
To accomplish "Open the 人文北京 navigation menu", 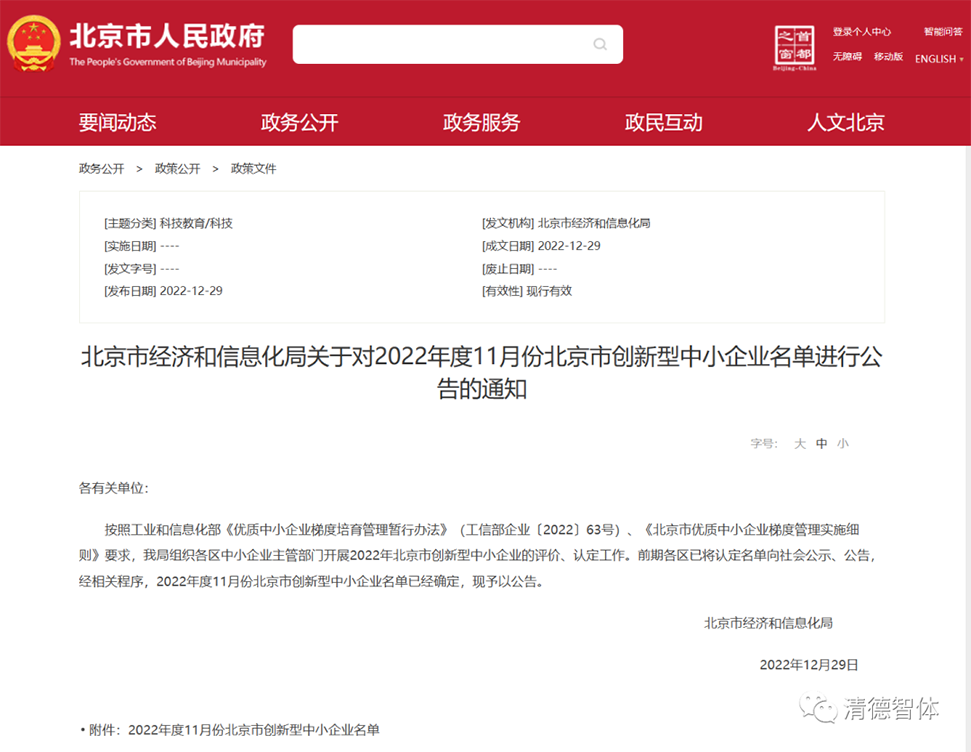I will point(846,123).
